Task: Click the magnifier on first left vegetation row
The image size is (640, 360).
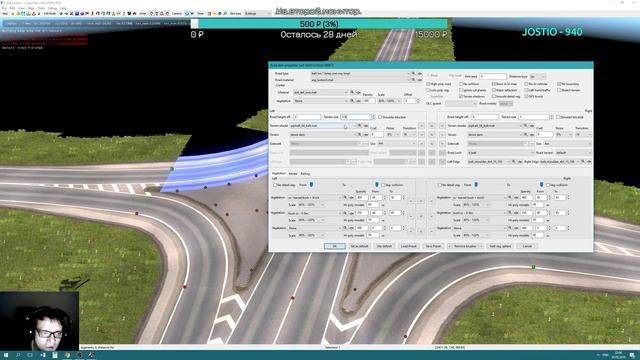Action: [345, 198]
